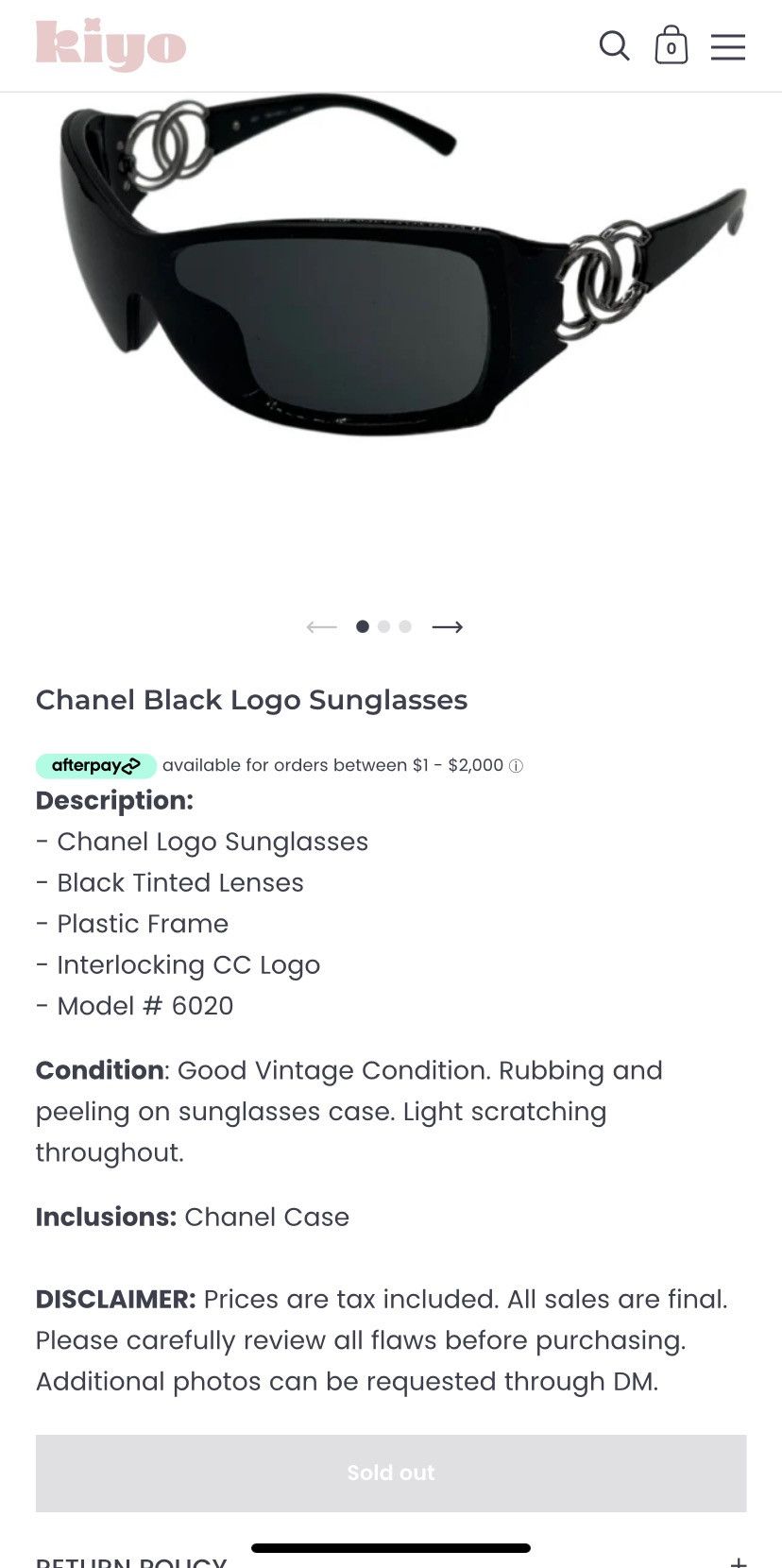This screenshot has width=782, height=1568.
Task: Click the Afterpay badge
Action: tap(95, 765)
